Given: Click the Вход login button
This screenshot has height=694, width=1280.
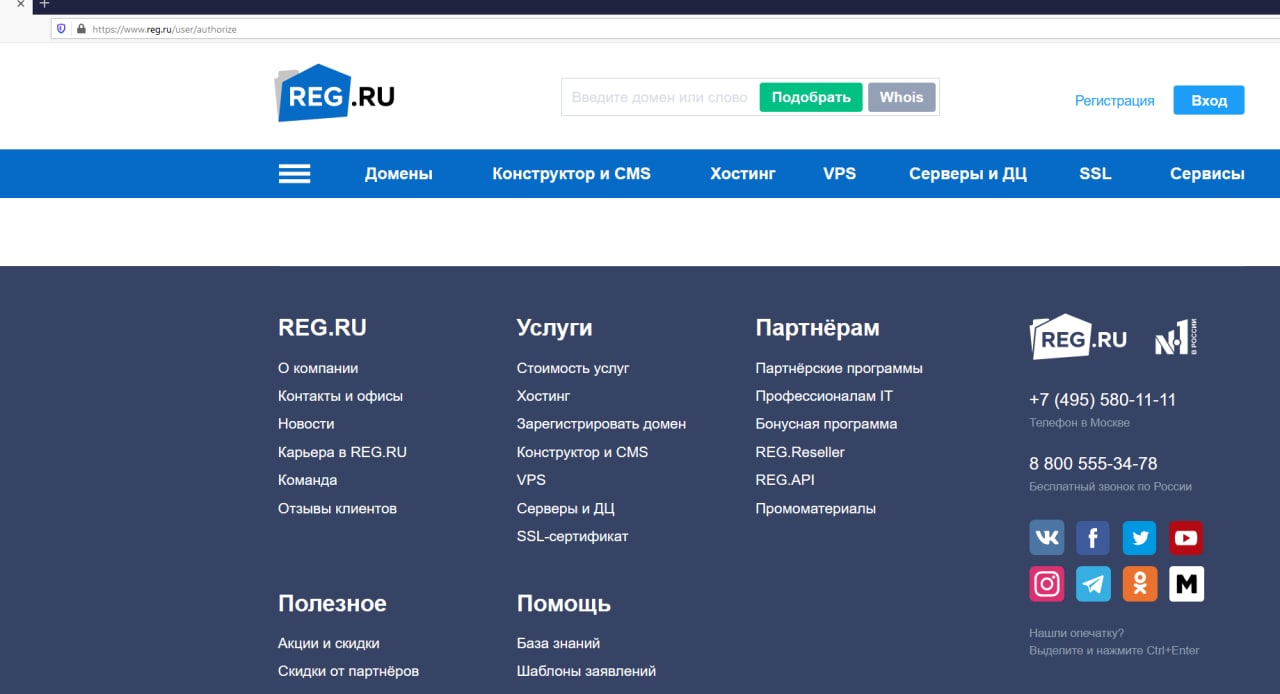Looking at the screenshot, I should 1209,100.
